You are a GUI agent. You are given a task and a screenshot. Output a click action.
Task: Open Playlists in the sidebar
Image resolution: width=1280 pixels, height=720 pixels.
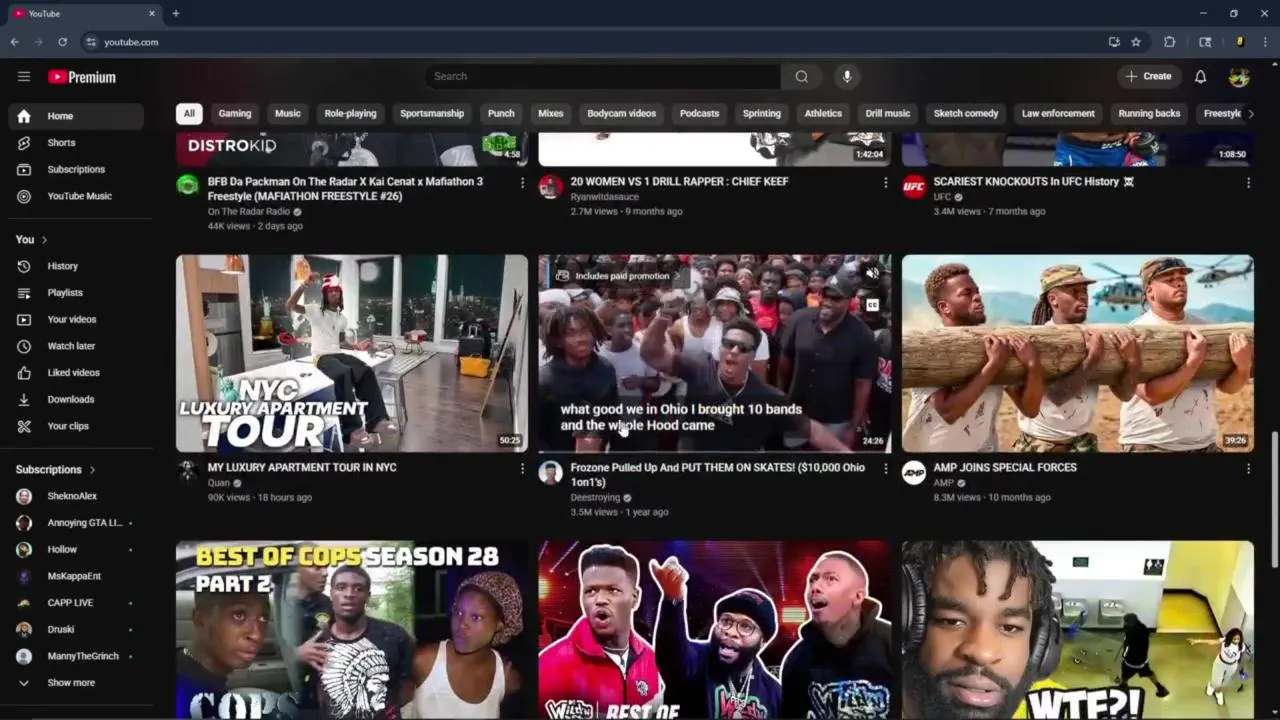[76, 293]
